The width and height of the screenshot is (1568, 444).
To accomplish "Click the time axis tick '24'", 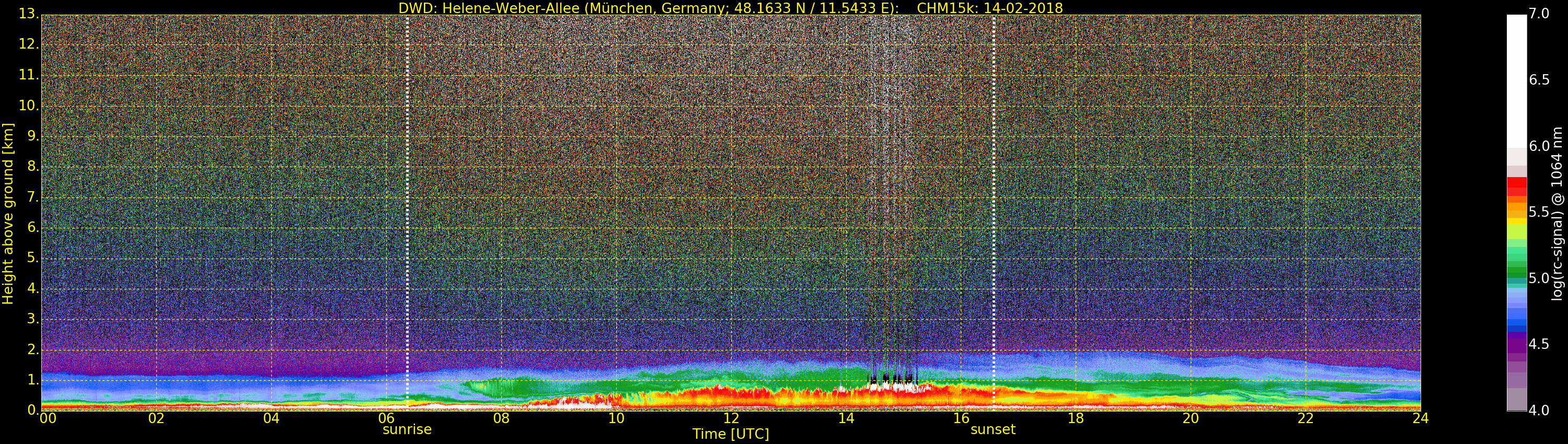I will pyautogui.click(x=1421, y=418).
